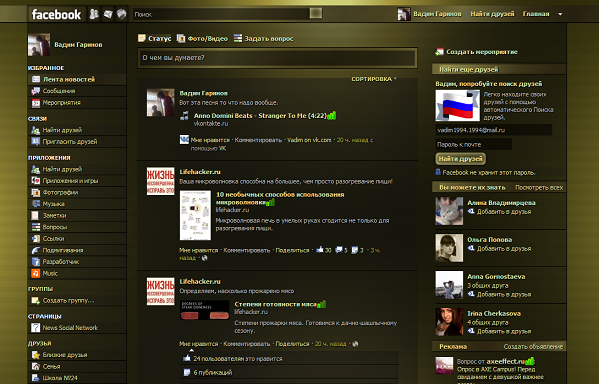Open Подмигивания in the sidebar

77,250
